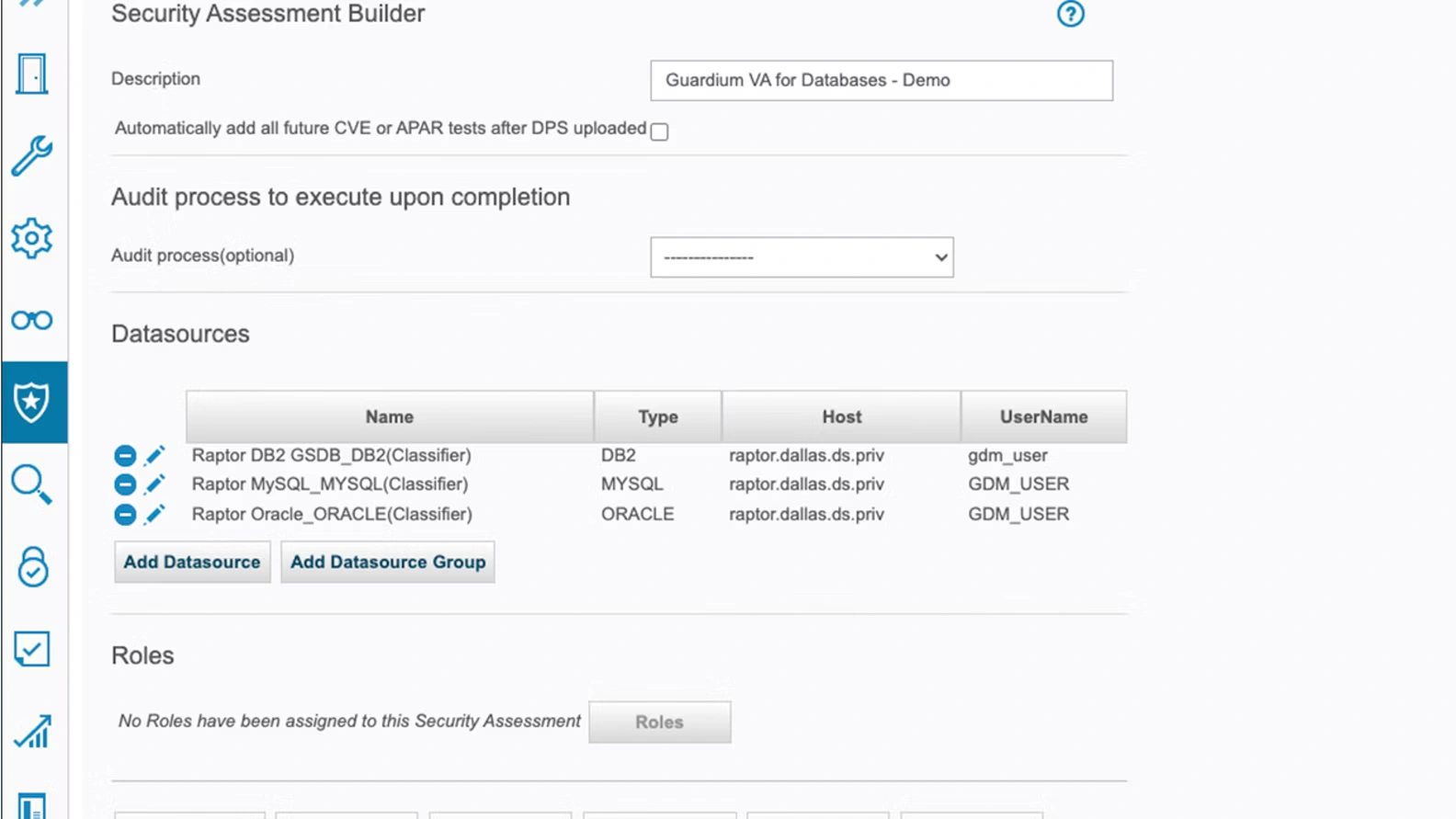Click the Description text field
The height and width of the screenshot is (819, 1456).
click(881, 81)
